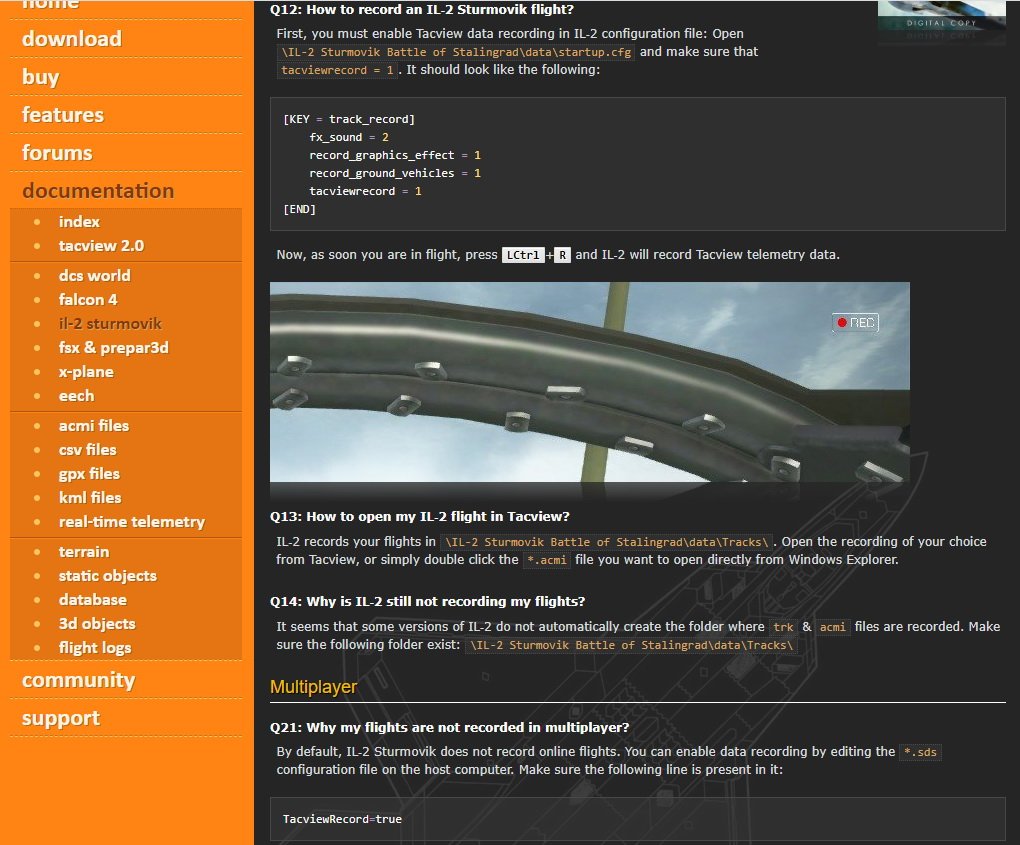Go to the buy page
This screenshot has height=845, width=1020.
click(40, 77)
